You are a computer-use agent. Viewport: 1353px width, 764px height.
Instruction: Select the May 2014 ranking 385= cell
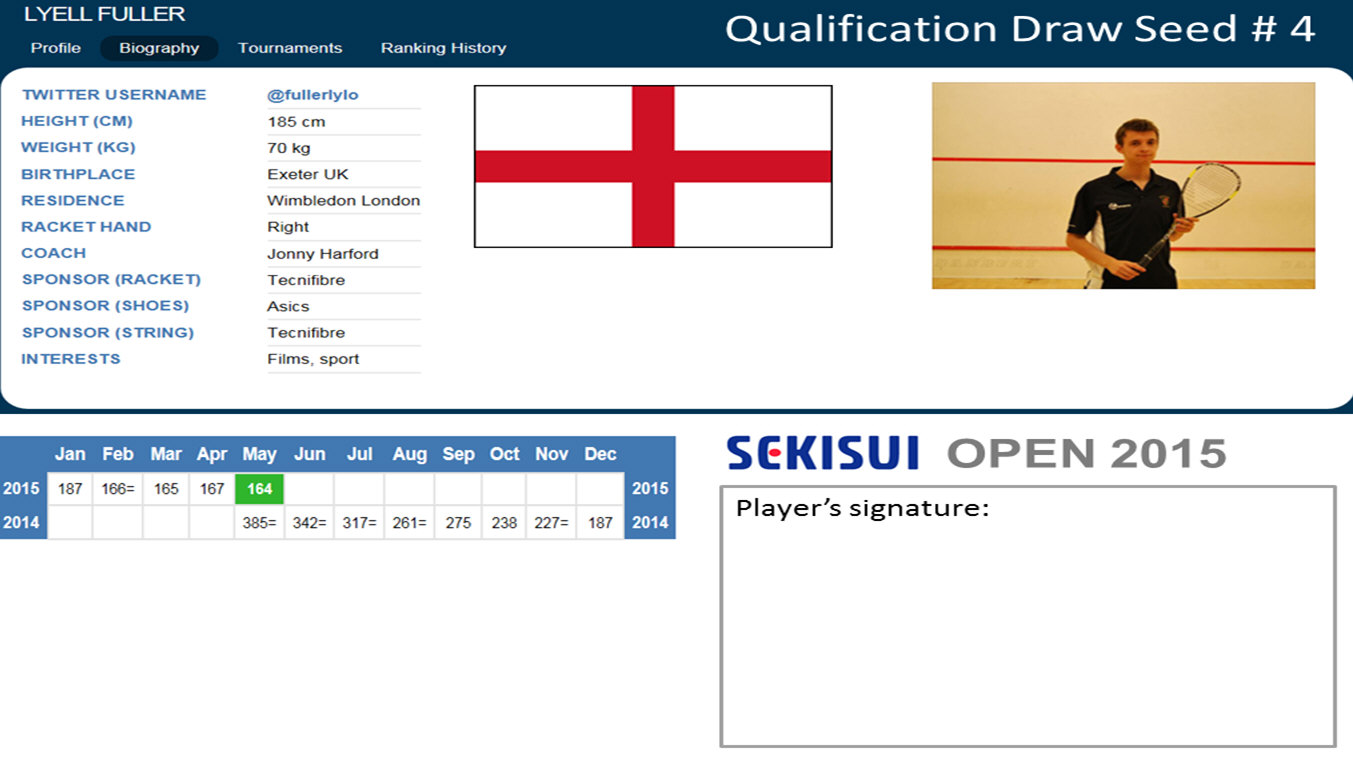tap(260, 522)
